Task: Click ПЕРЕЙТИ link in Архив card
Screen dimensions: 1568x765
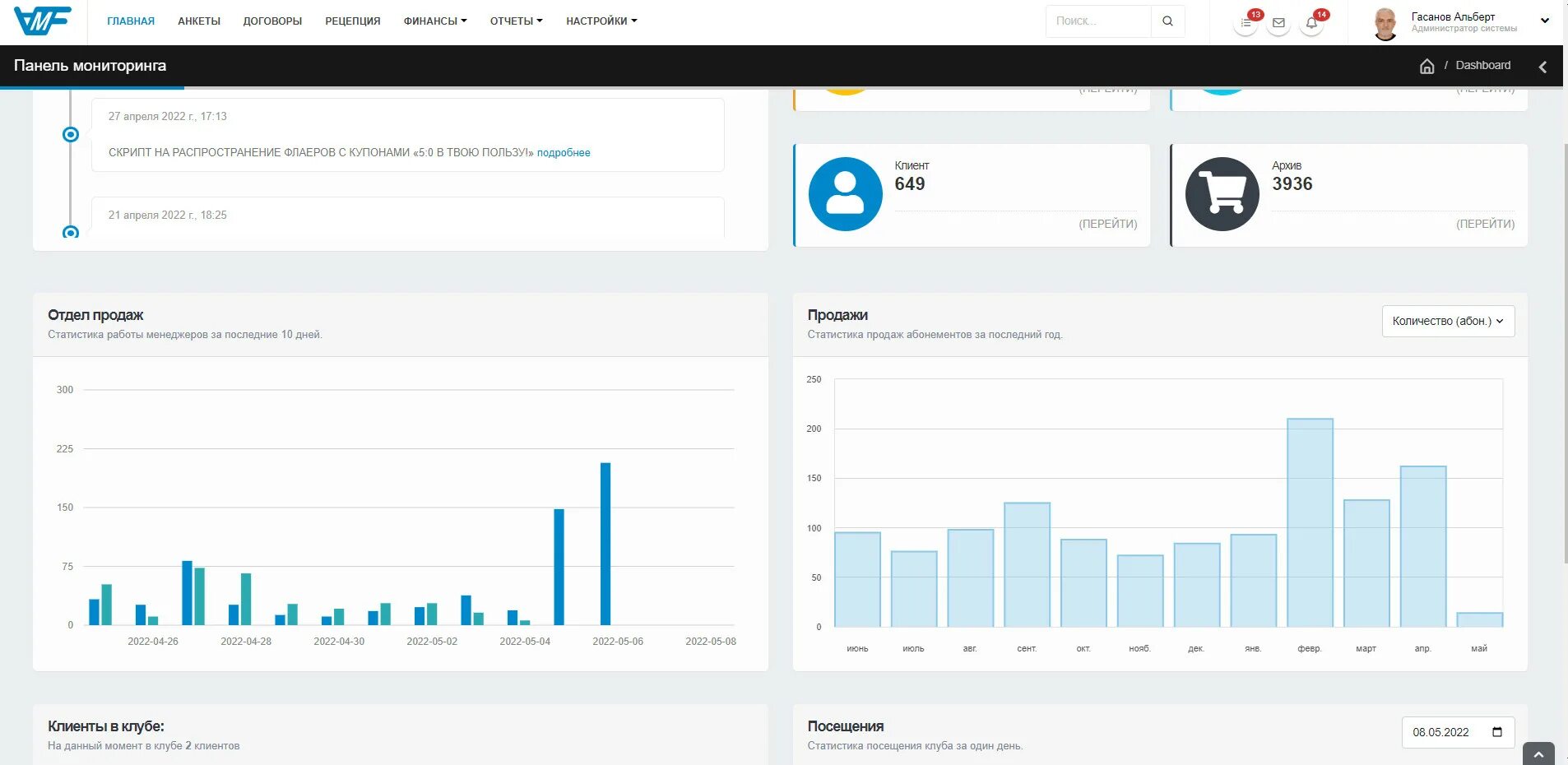Action: (x=1485, y=224)
